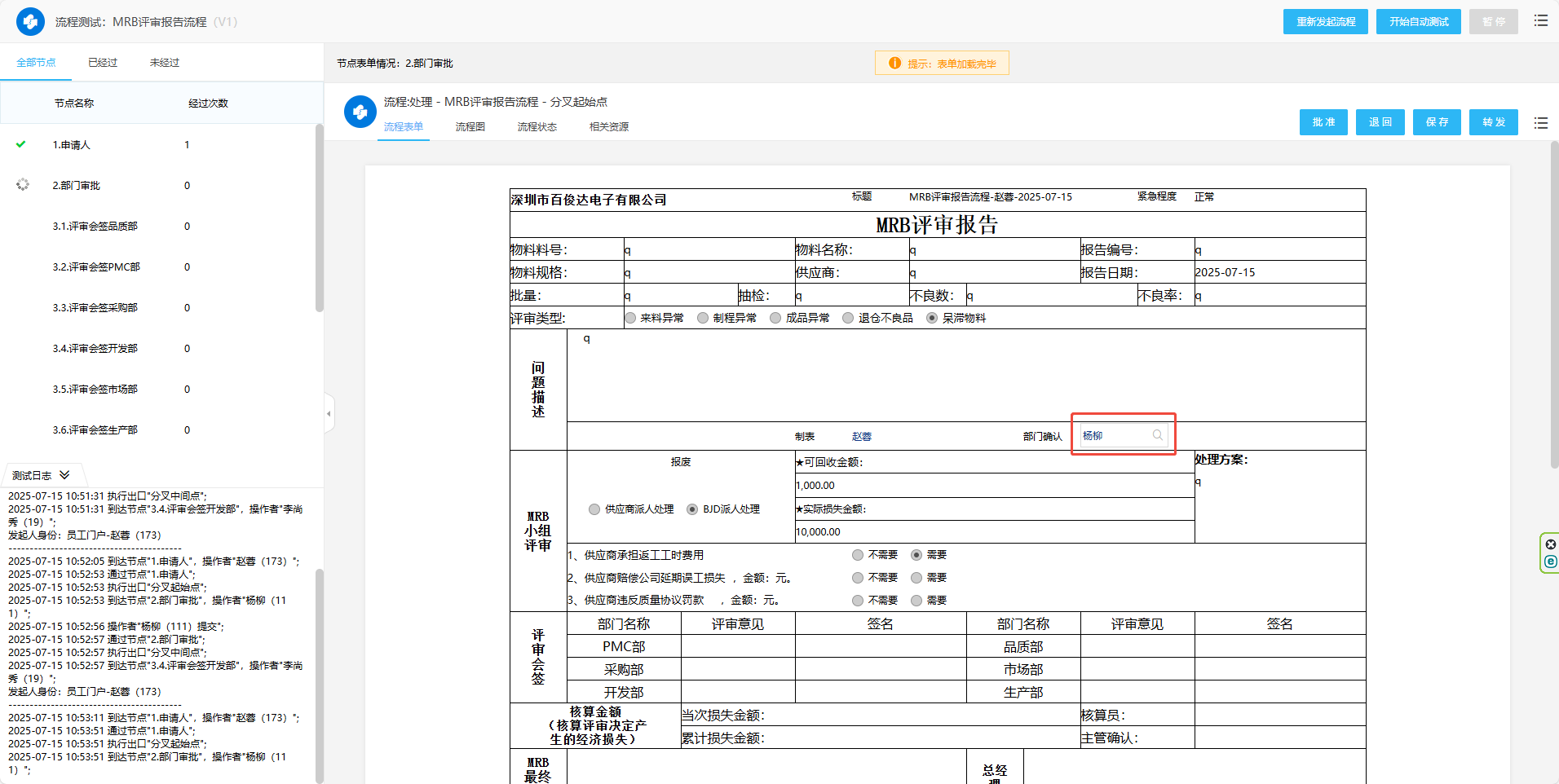Select the 1.申请人 node row
The image size is (1559, 784).
click(157, 145)
